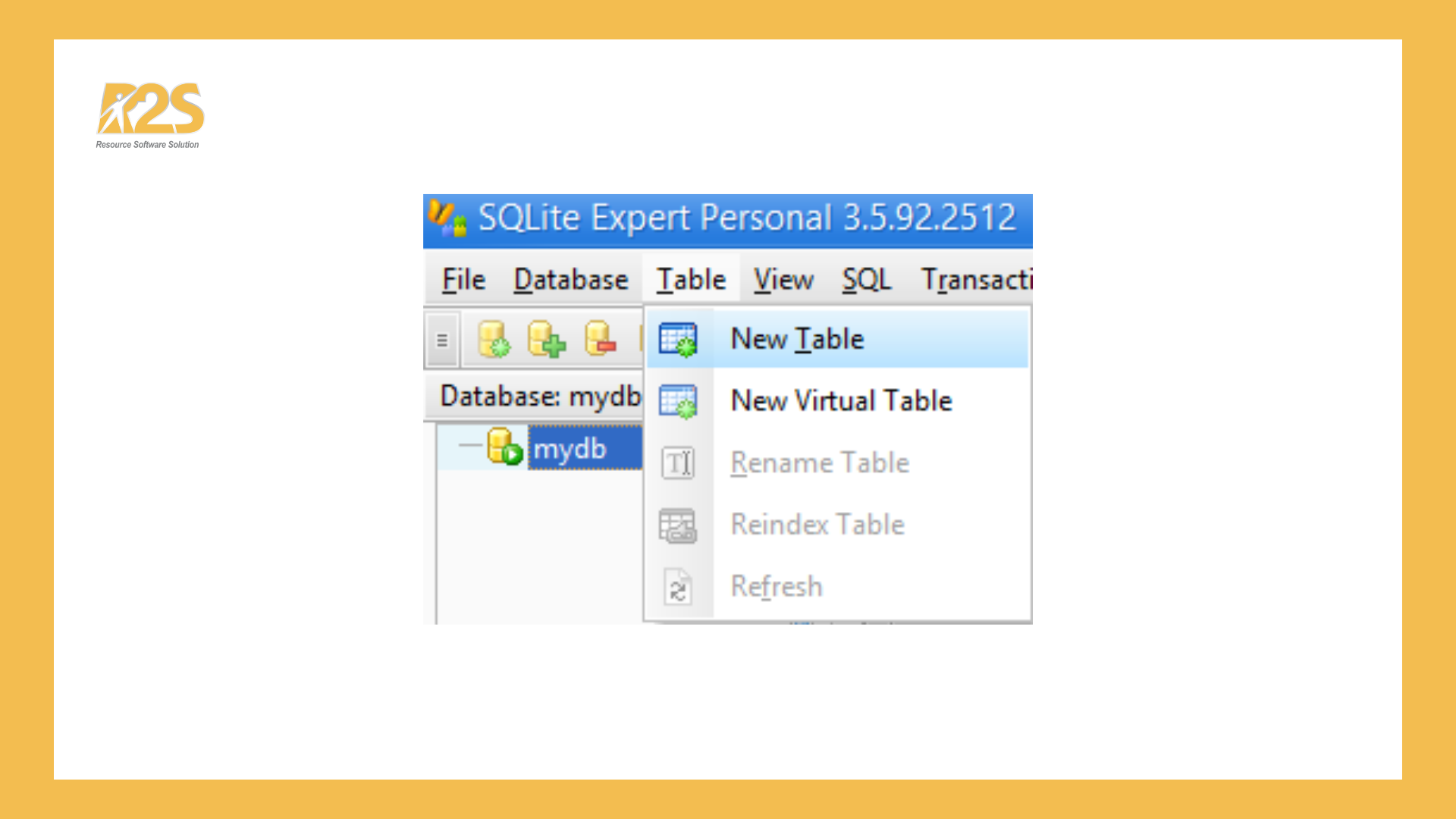Open the SQL menu
The image size is (1456, 819).
point(866,279)
